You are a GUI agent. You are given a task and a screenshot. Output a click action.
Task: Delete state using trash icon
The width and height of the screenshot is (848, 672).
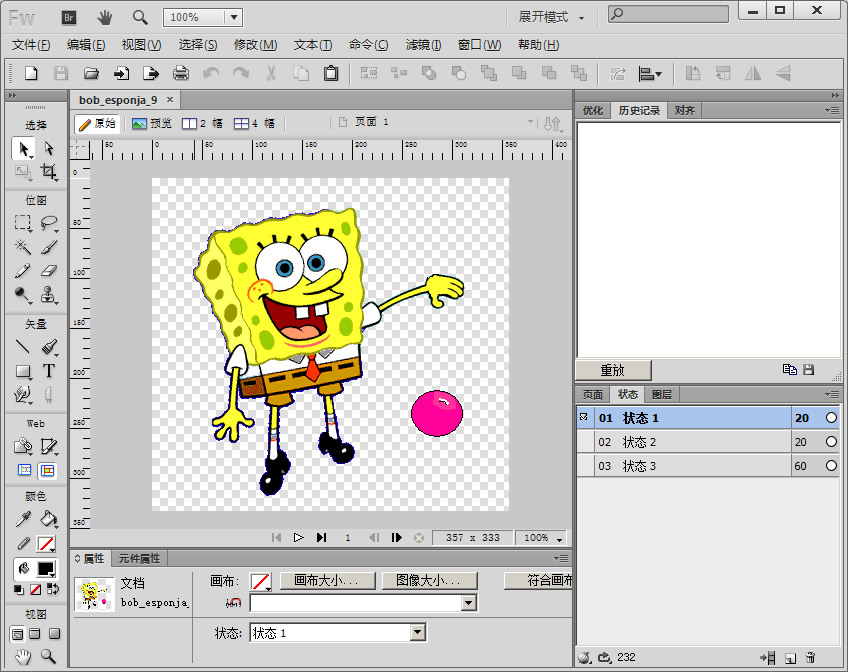810,657
